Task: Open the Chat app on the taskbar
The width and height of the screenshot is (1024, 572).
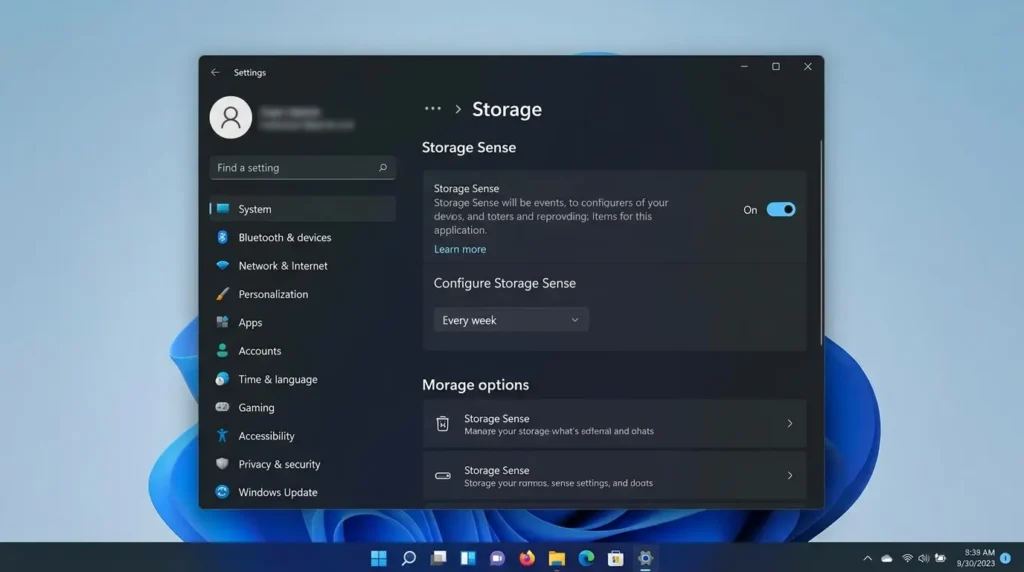Action: click(498, 558)
